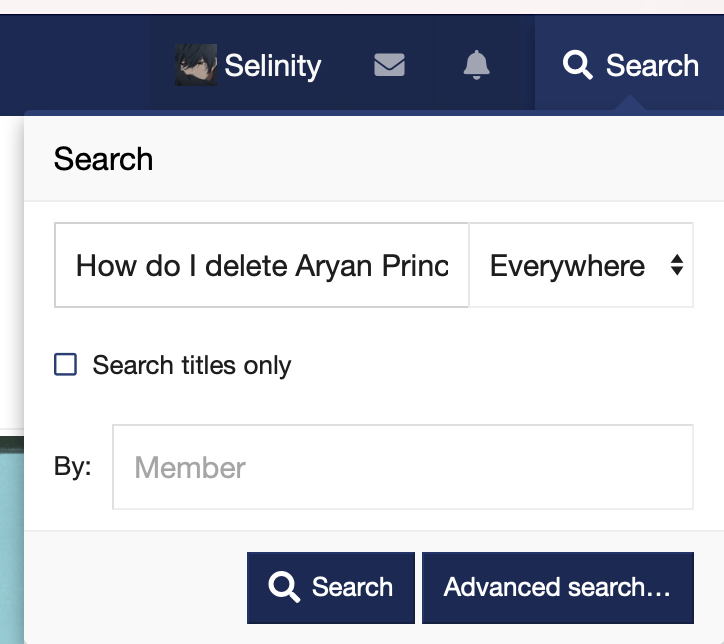The height and width of the screenshot is (644, 724).
Task: Click the up-down arrows beside Everywhere
Action: point(676,265)
